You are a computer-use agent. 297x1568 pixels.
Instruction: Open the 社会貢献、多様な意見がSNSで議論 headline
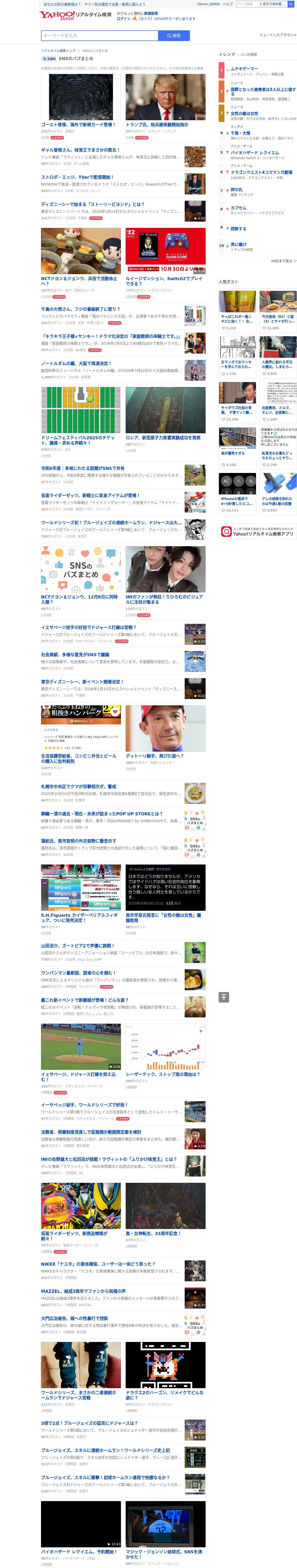coord(75,654)
